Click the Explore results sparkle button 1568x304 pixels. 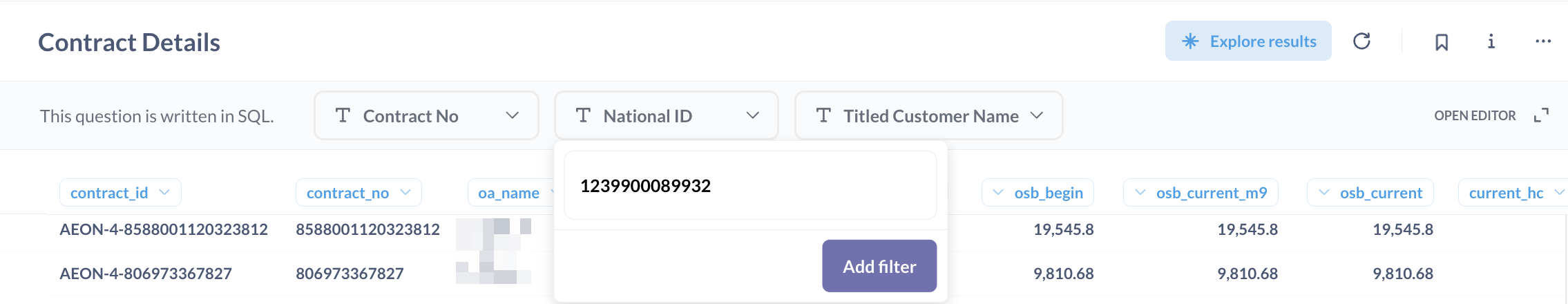(x=1248, y=41)
